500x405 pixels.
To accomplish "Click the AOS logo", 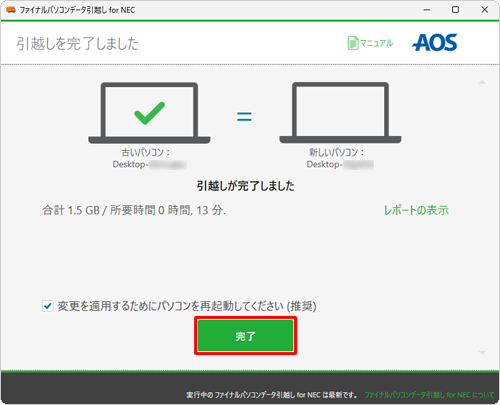I will pos(435,43).
